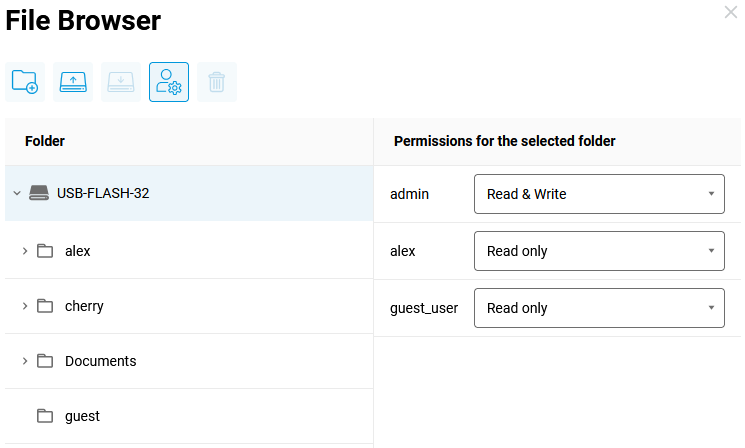The image size is (745, 448).
Task: Click the download from drive icon
Action: coord(121,82)
